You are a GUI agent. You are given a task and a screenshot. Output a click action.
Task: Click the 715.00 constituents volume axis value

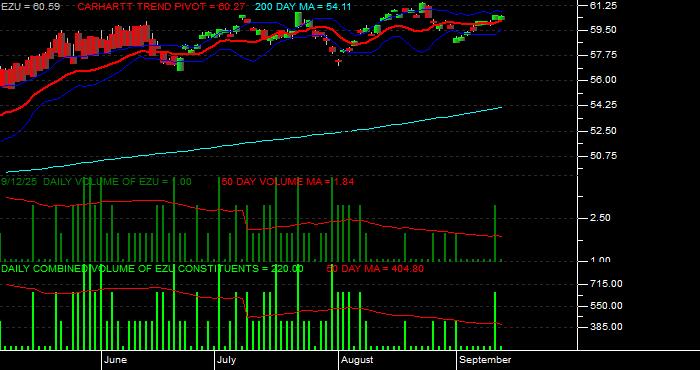[x=606, y=284]
